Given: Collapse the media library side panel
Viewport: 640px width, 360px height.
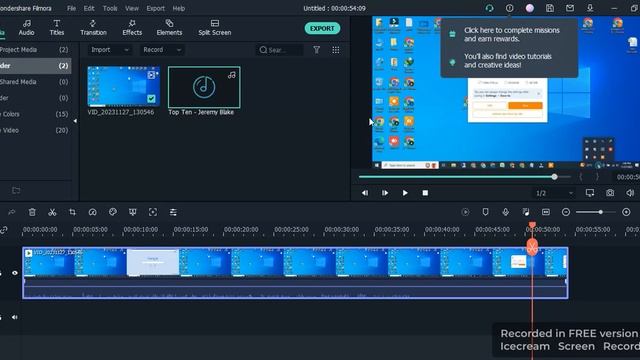Looking at the screenshot, I should (x=75, y=121).
